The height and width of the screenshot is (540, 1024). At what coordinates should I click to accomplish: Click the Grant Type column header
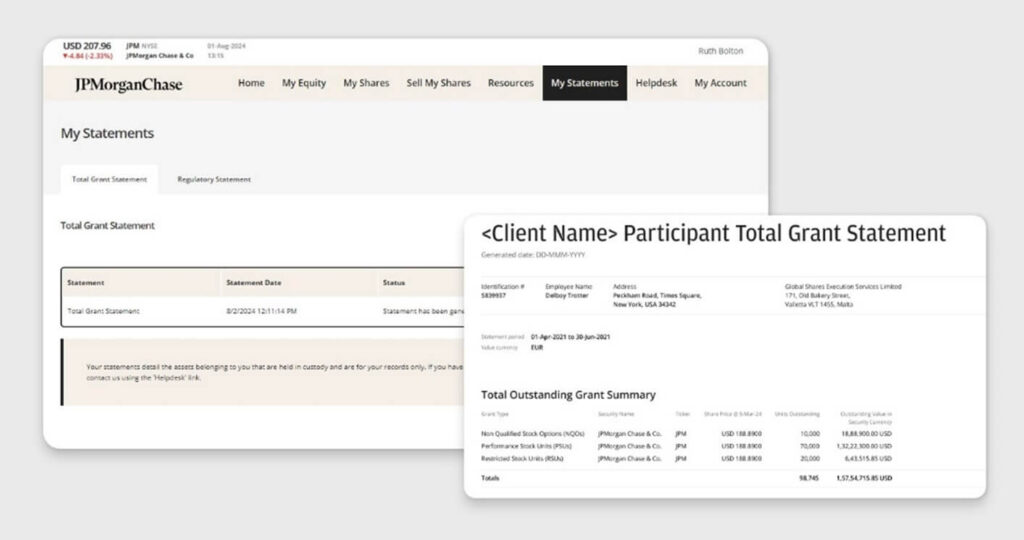(x=494, y=414)
